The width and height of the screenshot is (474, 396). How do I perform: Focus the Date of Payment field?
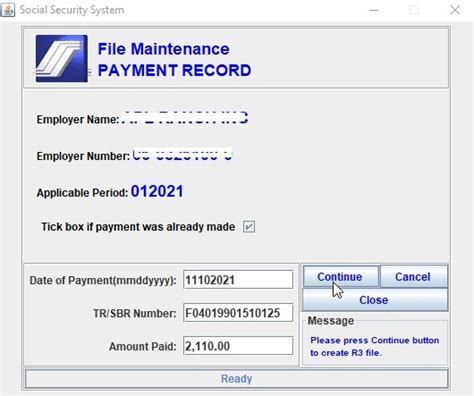pos(238,280)
